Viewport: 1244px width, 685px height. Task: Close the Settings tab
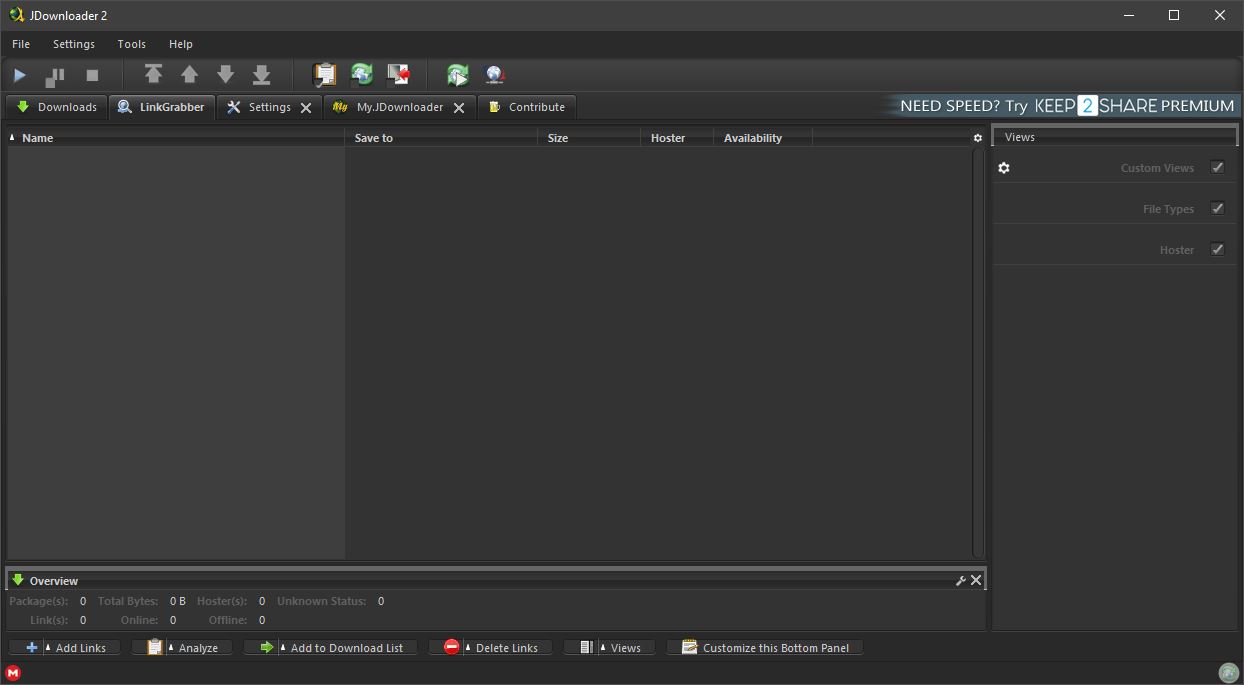point(306,108)
